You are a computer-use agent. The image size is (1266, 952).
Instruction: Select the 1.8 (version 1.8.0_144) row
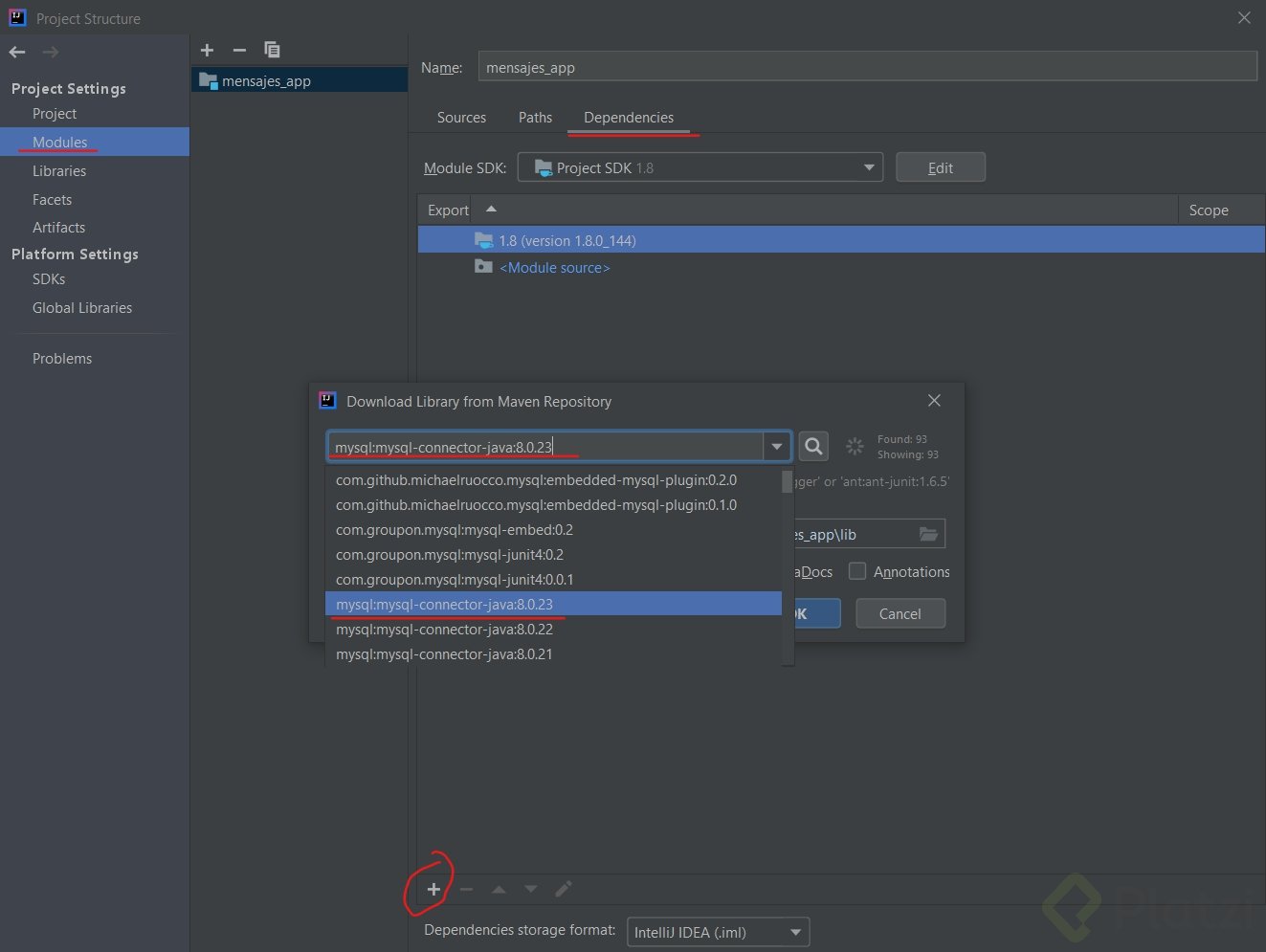coord(841,240)
